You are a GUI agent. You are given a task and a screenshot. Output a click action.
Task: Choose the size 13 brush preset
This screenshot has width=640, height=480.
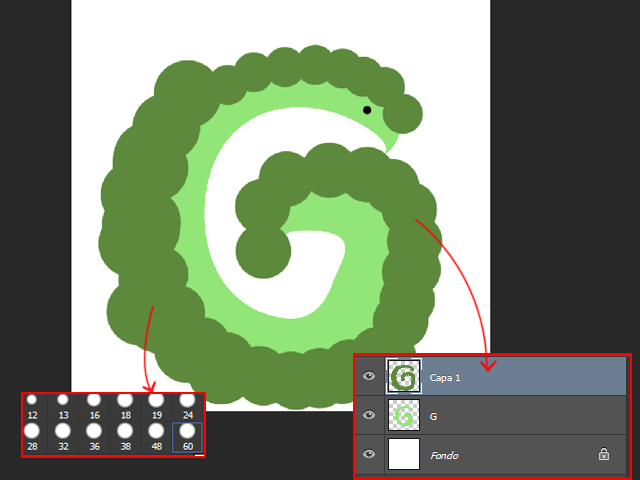pos(63,407)
